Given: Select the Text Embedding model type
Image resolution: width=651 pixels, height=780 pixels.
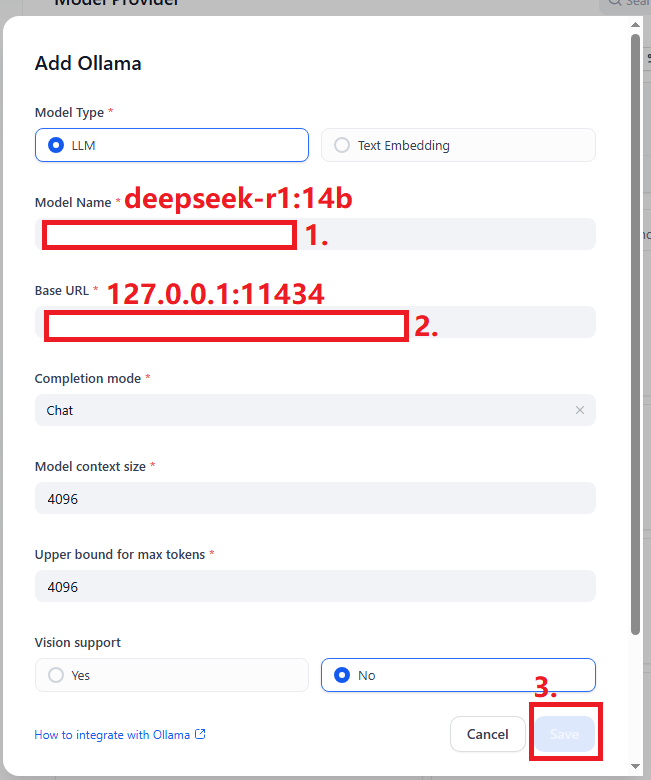Looking at the screenshot, I should 458,145.
